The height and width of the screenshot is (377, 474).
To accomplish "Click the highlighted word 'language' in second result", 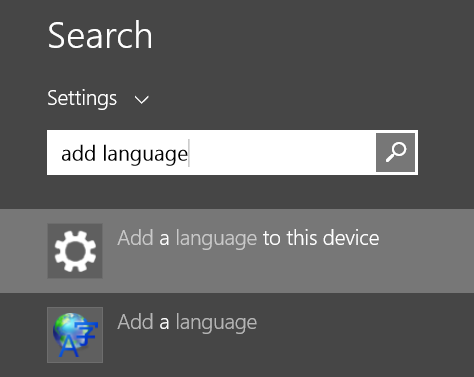I will click(216, 323).
